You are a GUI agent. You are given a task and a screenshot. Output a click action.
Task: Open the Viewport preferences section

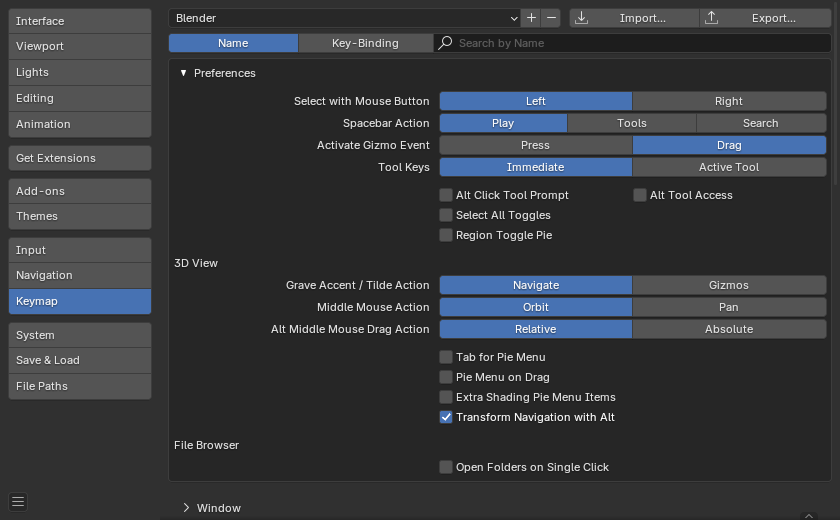[x=80, y=47]
